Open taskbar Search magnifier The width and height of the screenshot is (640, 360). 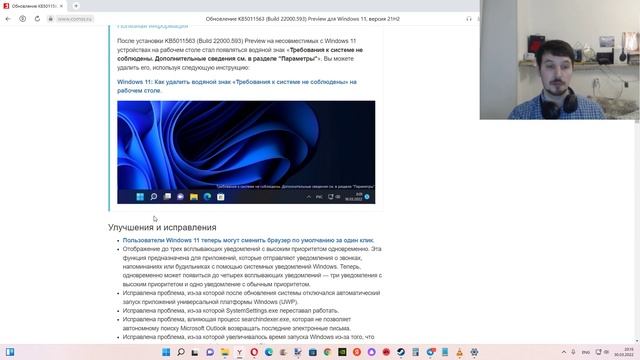click(181, 352)
